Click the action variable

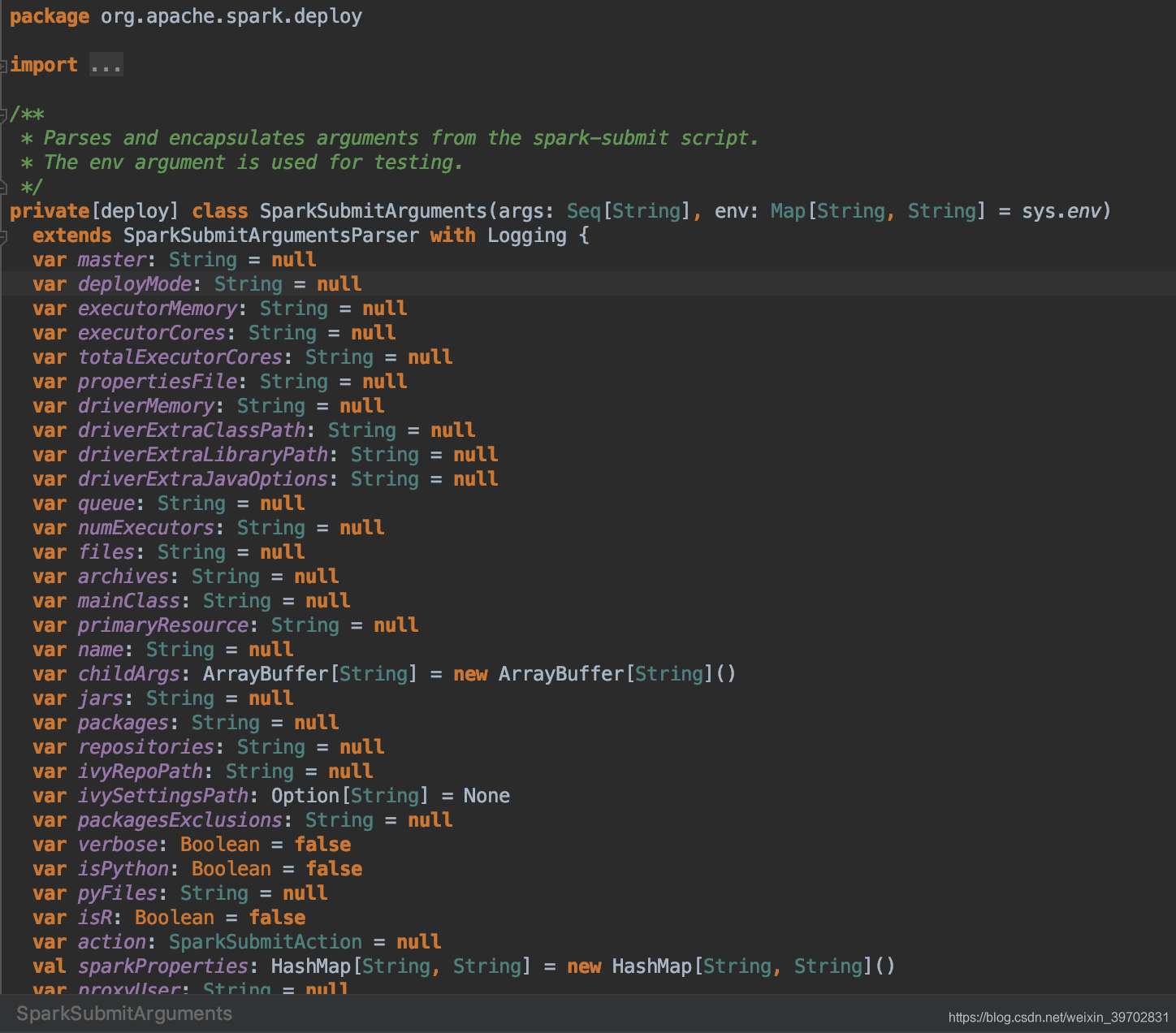[112, 942]
